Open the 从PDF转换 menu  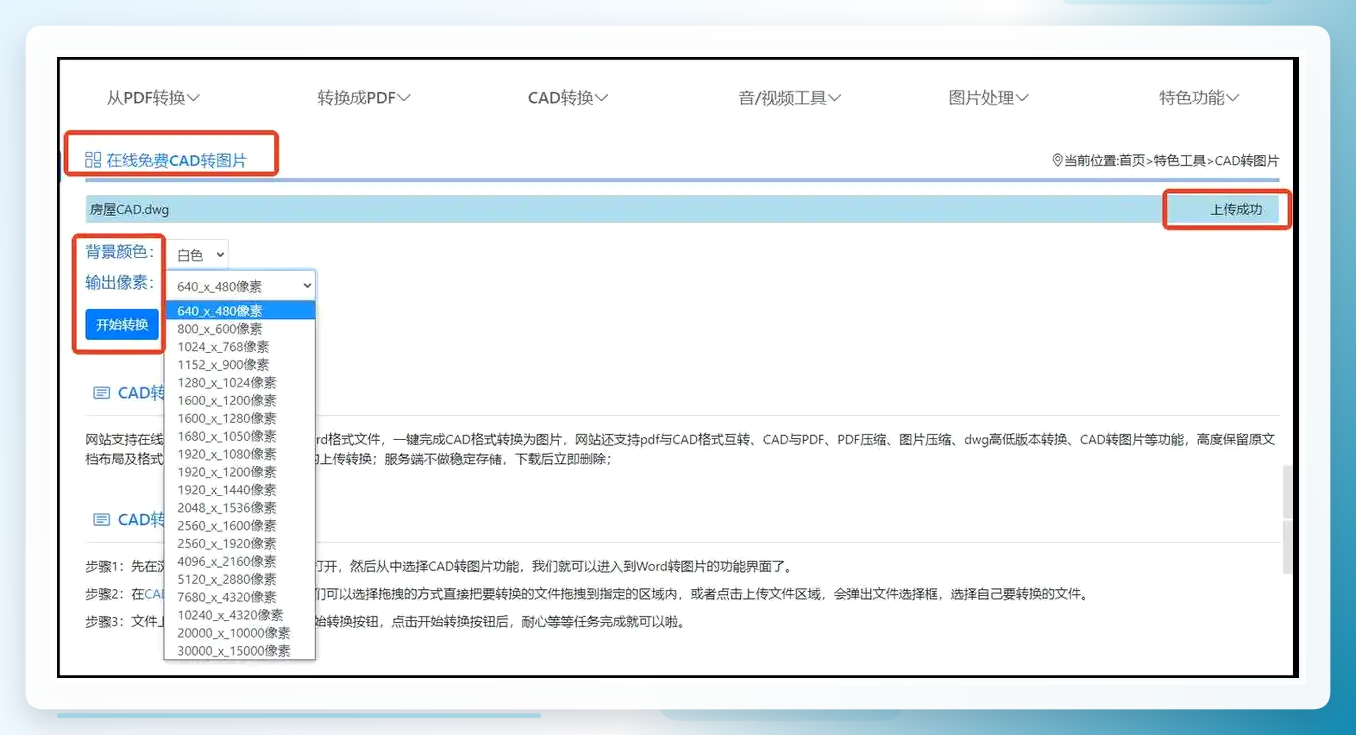coord(153,98)
